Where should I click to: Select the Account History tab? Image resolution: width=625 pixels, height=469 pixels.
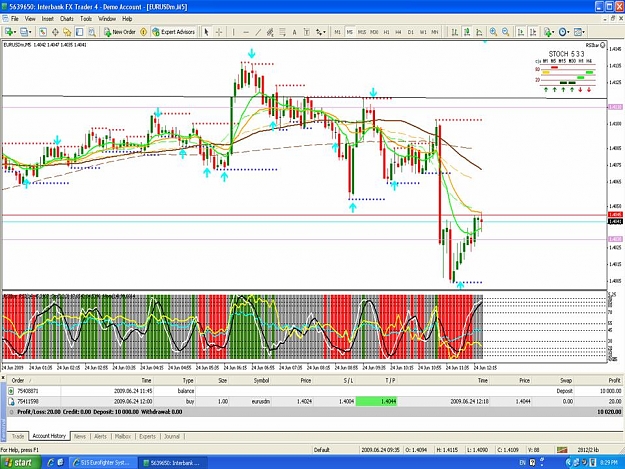(x=49, y=436)
